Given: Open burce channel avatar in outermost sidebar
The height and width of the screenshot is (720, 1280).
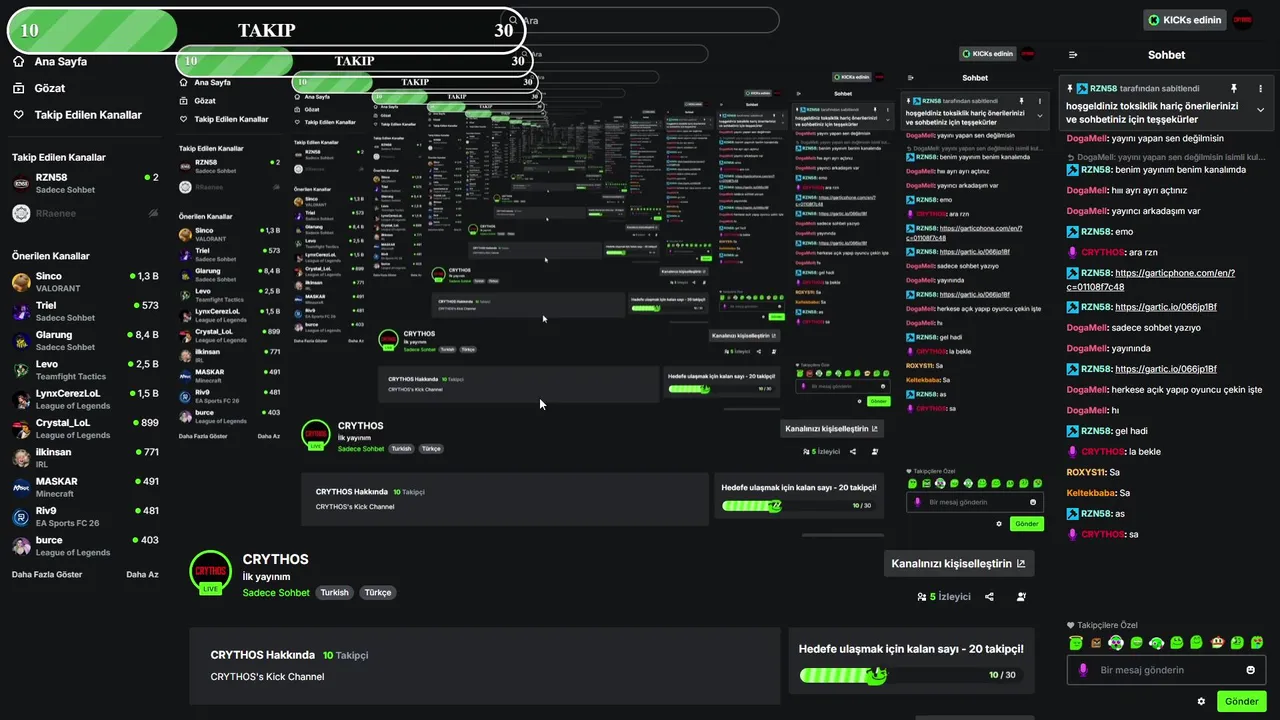Looking at the screenshot, I should click(x=21, y=546).
